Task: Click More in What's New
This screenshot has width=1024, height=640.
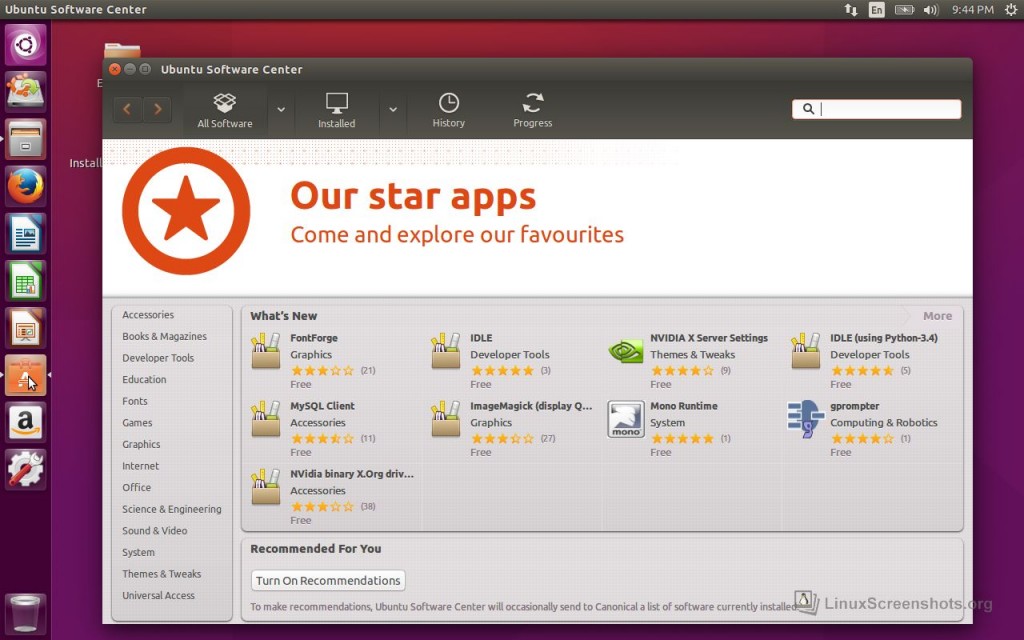Action: point(937,316)
